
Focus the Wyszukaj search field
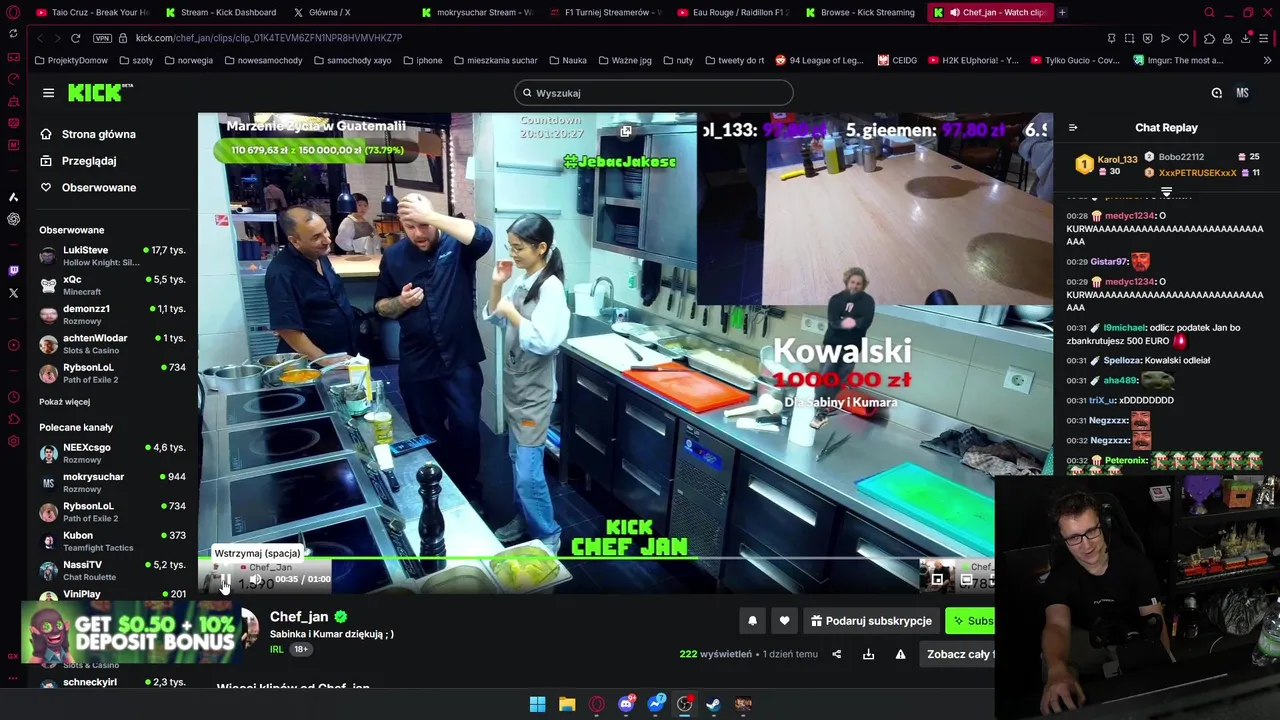tap(654, 93)
